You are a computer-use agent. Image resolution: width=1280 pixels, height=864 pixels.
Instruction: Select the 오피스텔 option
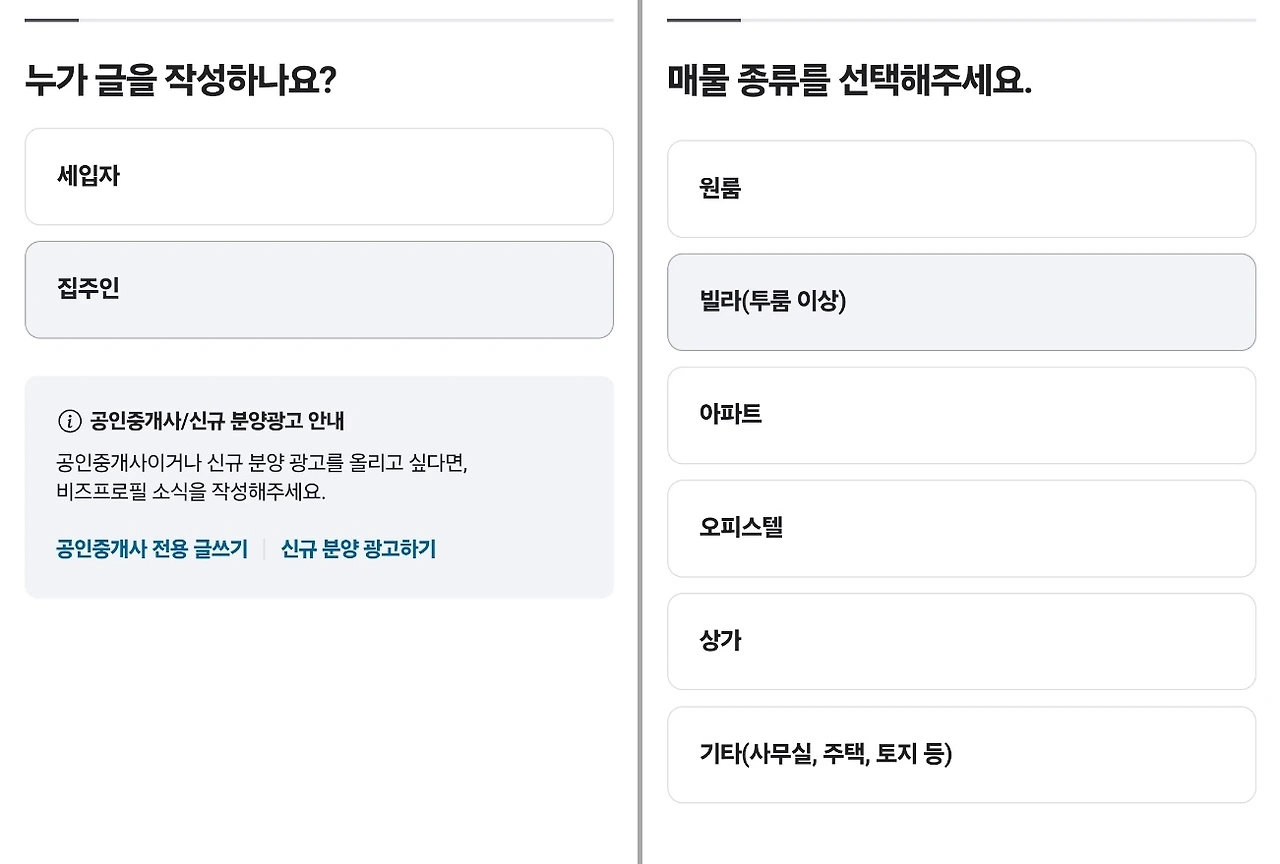tap(961, 528)
